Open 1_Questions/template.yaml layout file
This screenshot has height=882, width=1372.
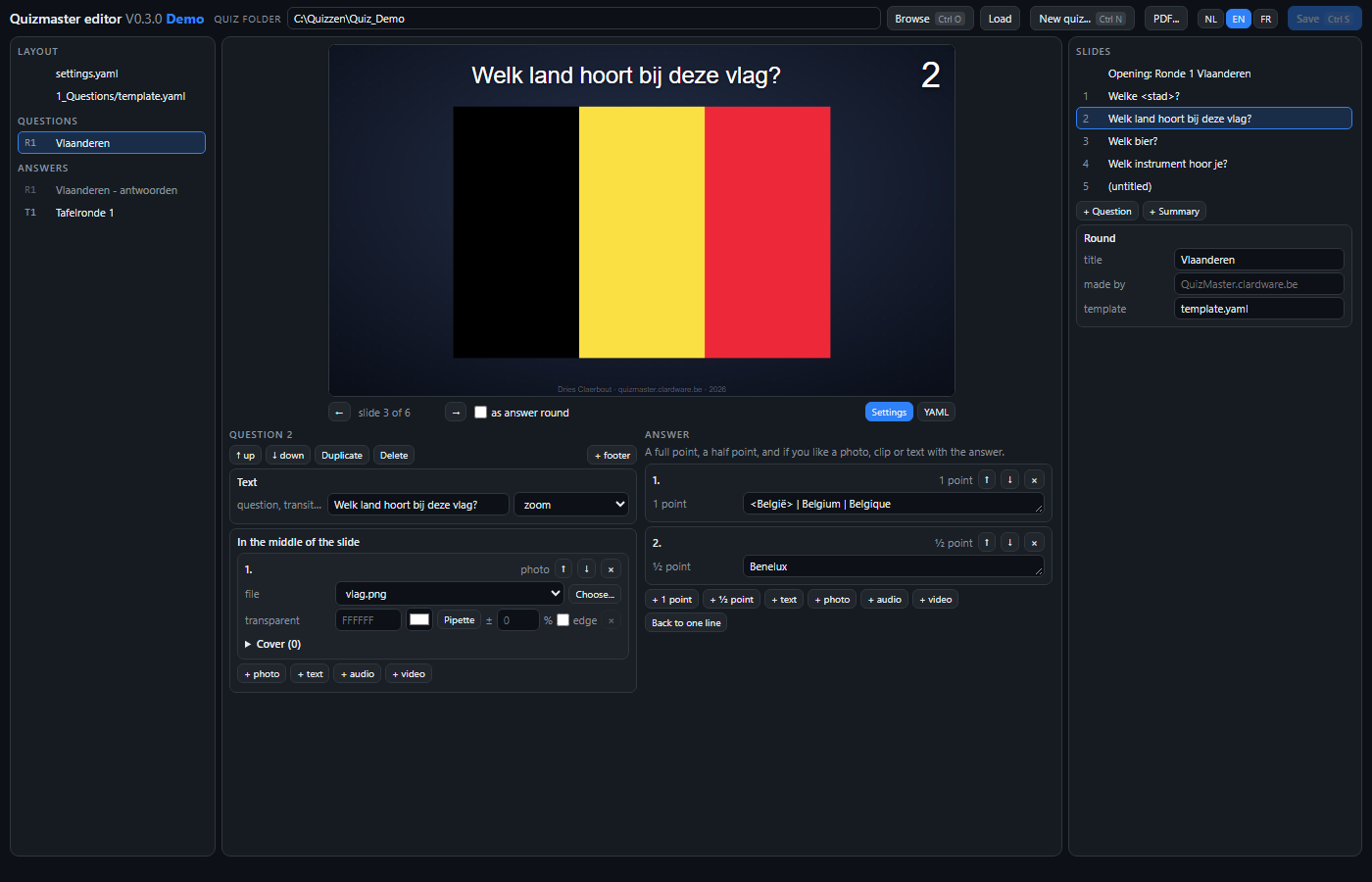point(112,96)
